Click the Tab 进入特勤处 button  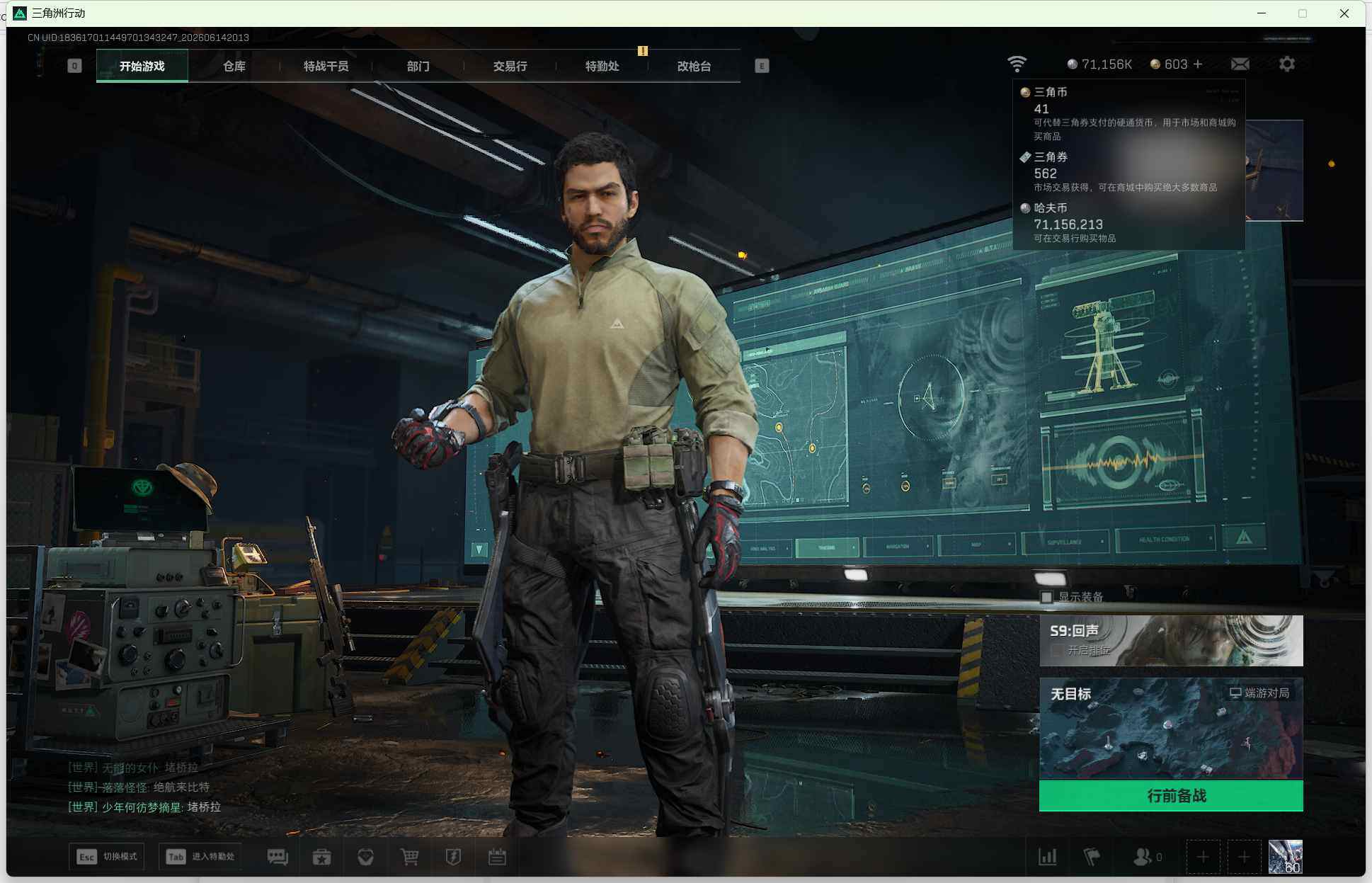[x=200, y=857]
